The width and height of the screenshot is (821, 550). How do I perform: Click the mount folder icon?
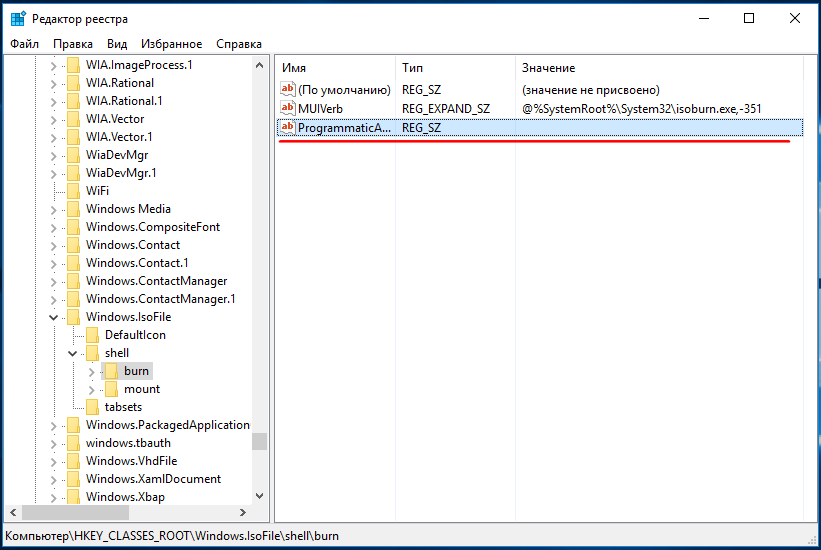[x=111, y=389]
